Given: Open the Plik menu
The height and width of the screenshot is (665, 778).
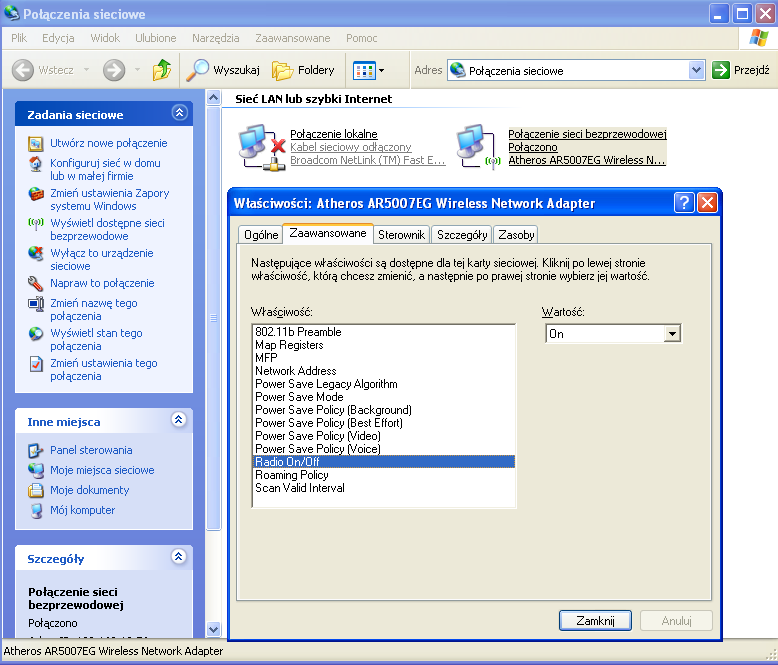Looking at the screenshot, I should pyautogui.click(x=19, y=38).
